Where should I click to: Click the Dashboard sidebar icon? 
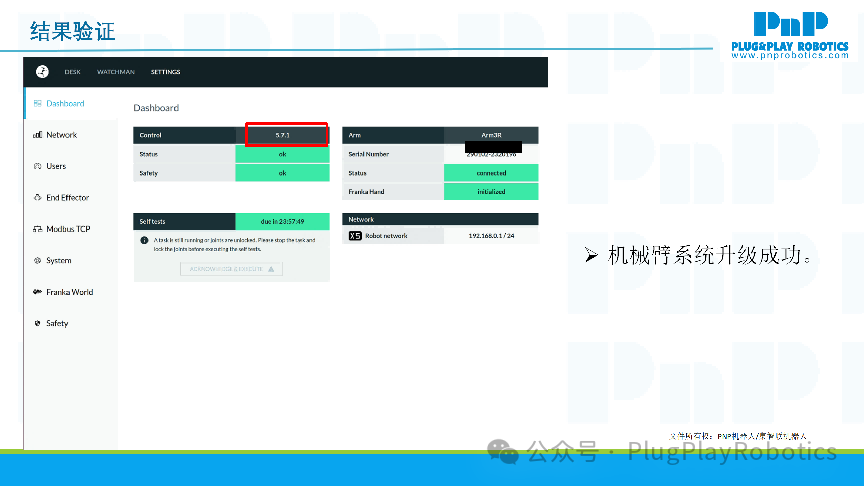pos(37,103)
